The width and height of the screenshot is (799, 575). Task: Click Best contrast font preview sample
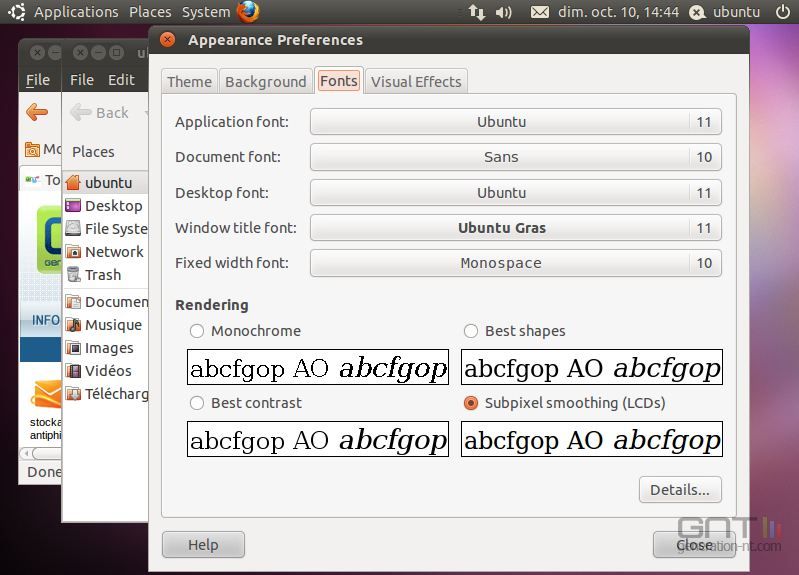pyautogui.click(x=318, y=439)
